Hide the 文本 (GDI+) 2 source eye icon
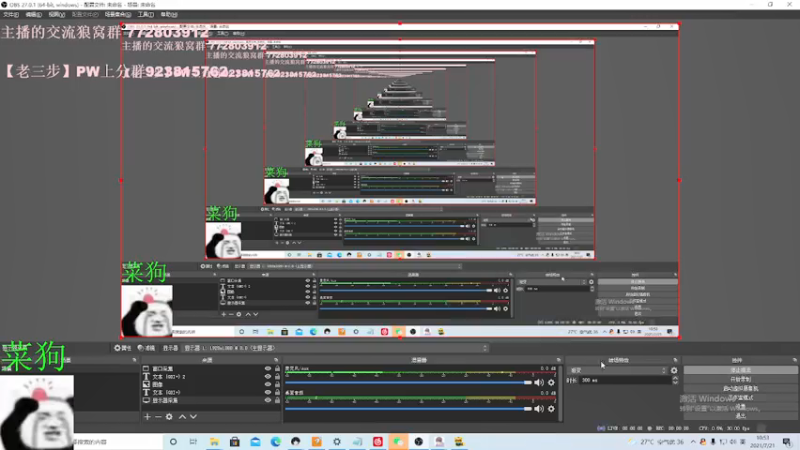800x450 pixels. (x=267, y=377)
